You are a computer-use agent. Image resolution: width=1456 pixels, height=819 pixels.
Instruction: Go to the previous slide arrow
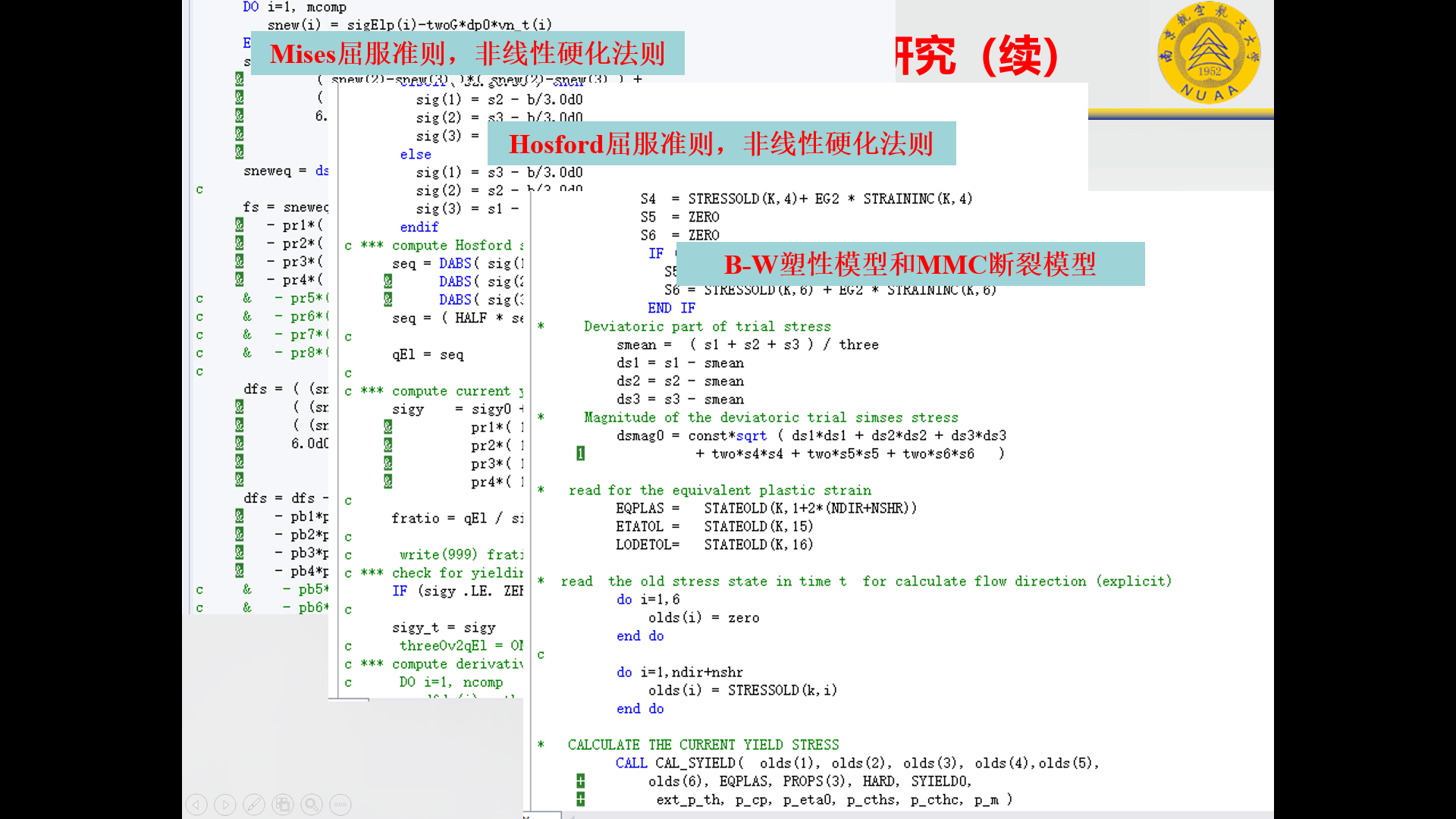click(196, 805)
